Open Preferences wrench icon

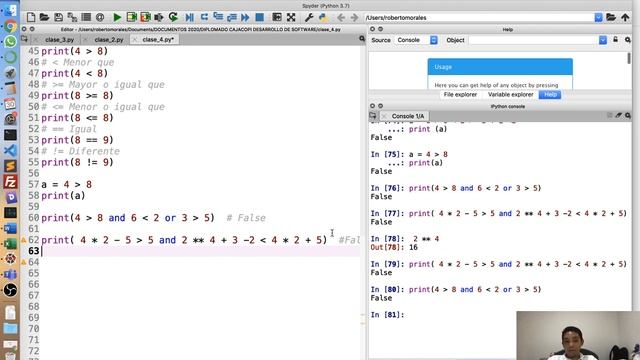(309, 17)
